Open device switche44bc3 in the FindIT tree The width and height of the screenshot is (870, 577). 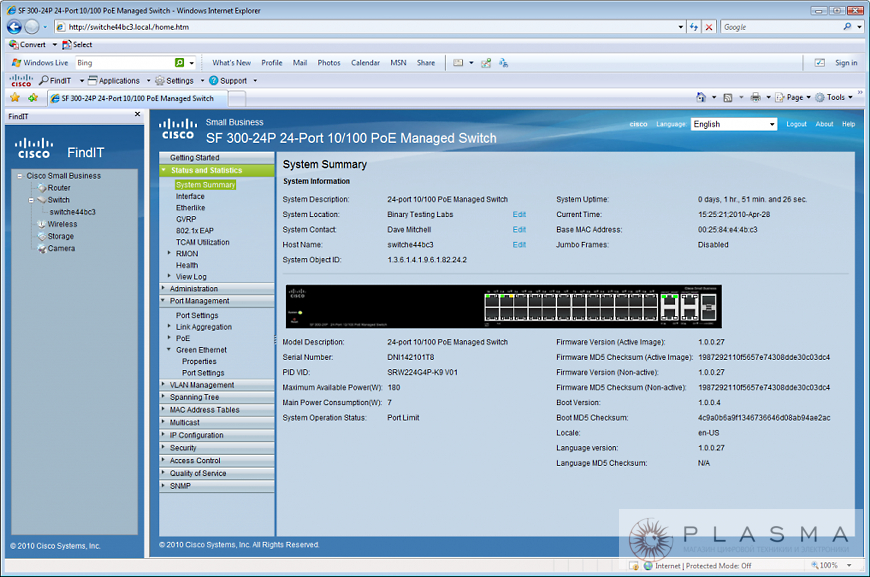(72, 212)
